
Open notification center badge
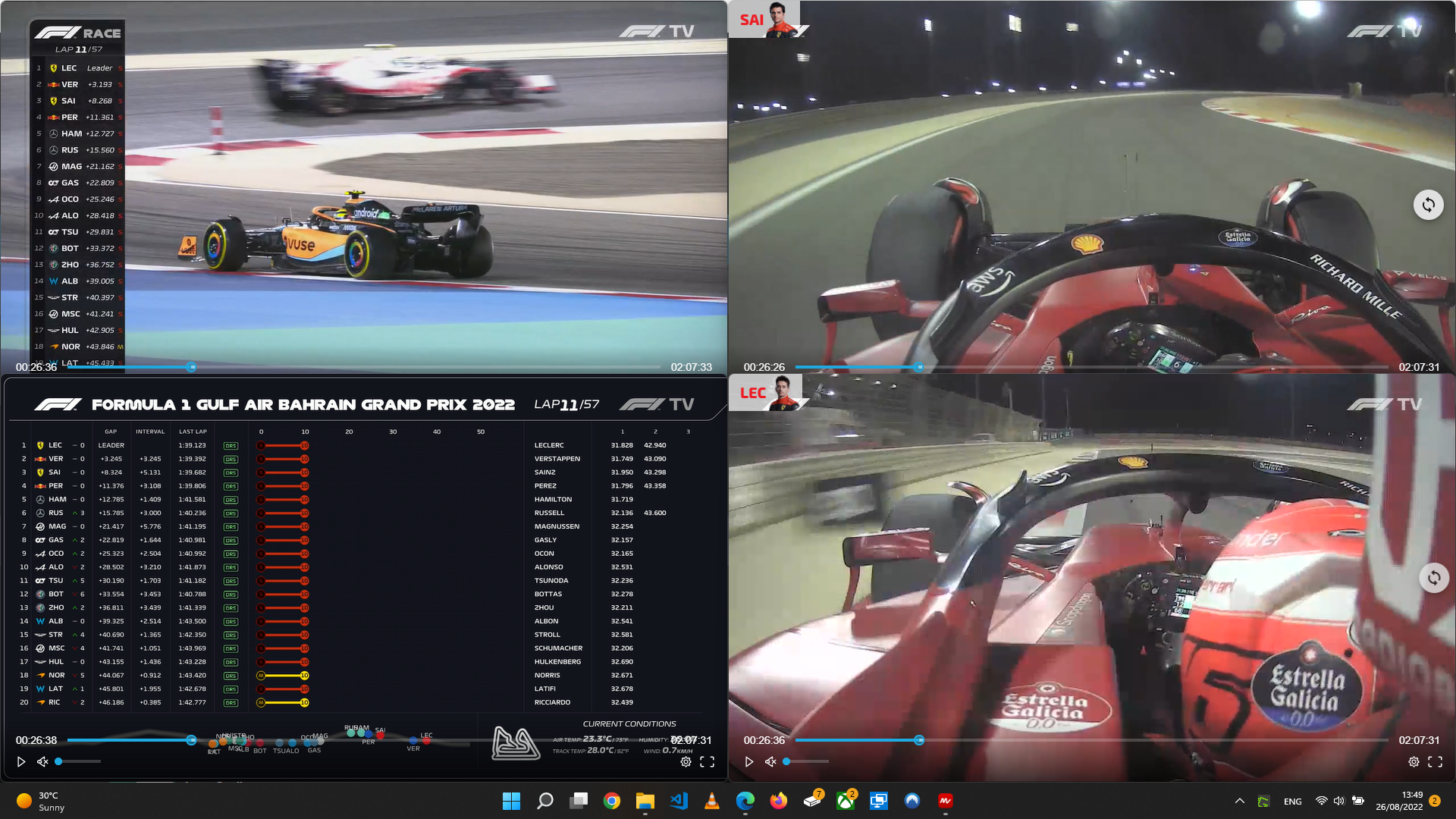tap(1435, 801)
